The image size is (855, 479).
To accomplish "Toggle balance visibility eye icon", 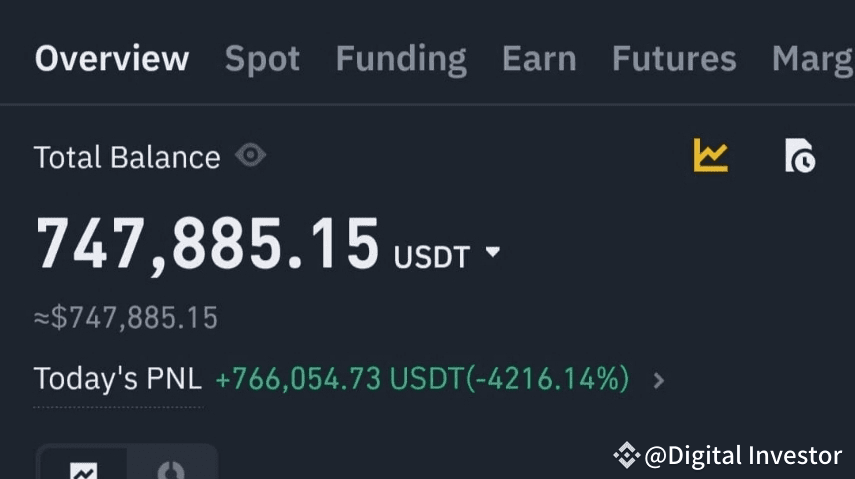I will (250, 155).
